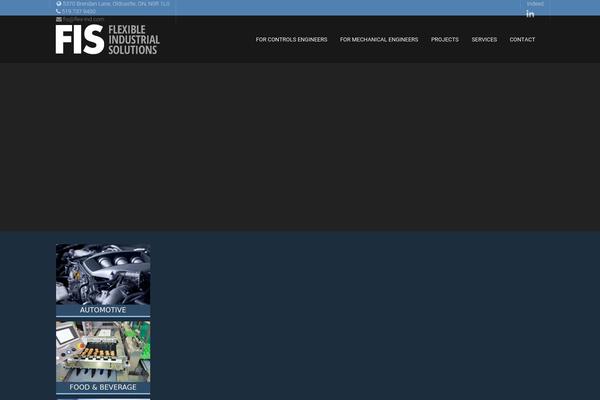Open the LinkedIn icon link
The width and height of the screenshot is (600, 400).
[530, 14]
